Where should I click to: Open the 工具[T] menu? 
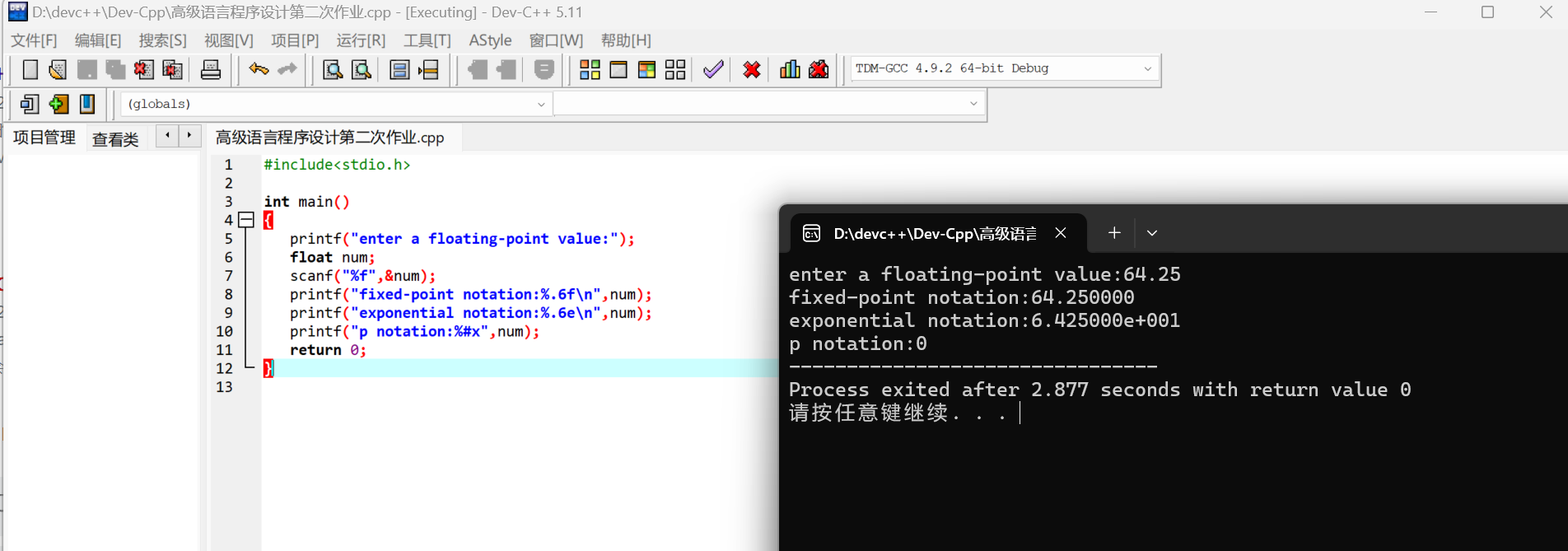click(x=427, y=40)
